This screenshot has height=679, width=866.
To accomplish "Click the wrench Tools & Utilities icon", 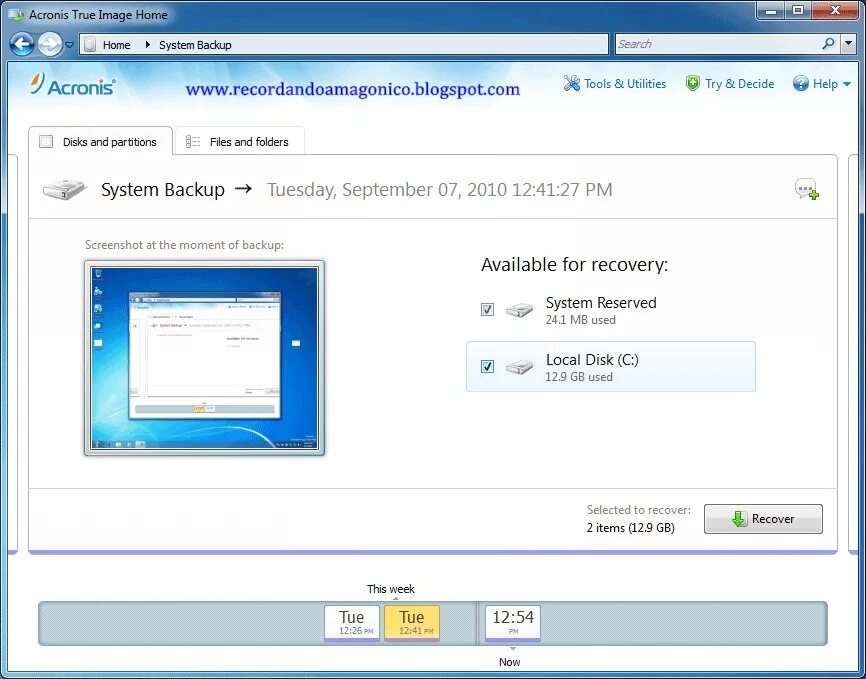I will pos(572,83).
